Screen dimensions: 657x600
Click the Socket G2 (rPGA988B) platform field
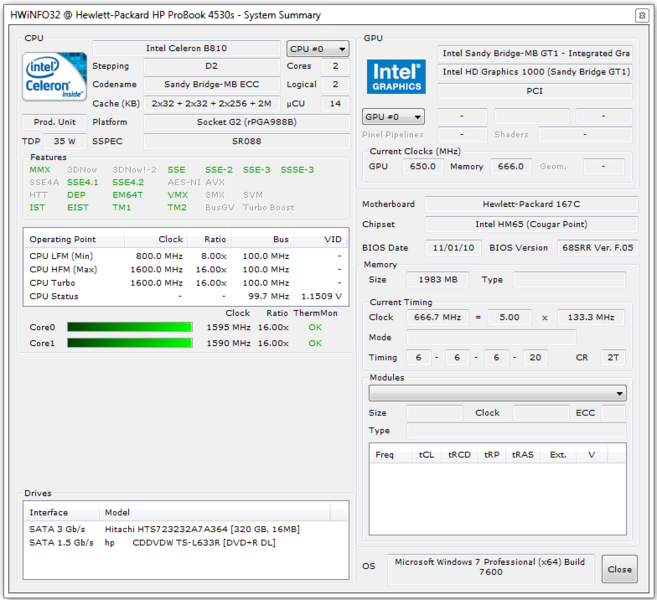click(247, 122)
